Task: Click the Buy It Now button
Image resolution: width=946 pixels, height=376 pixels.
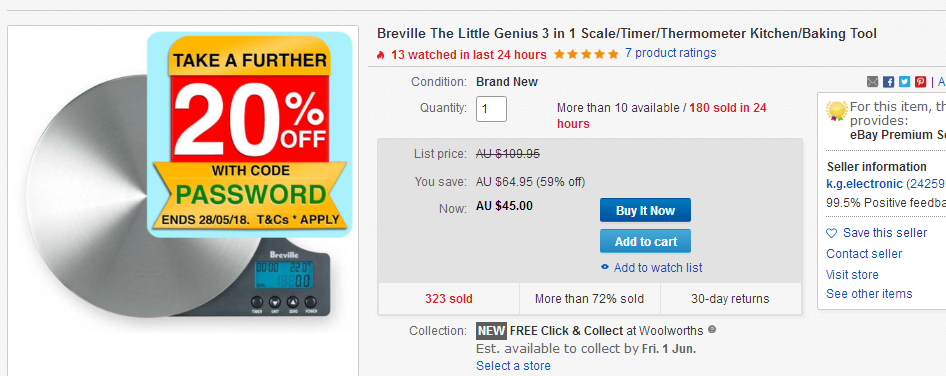Action: click(x=645, y=210)
